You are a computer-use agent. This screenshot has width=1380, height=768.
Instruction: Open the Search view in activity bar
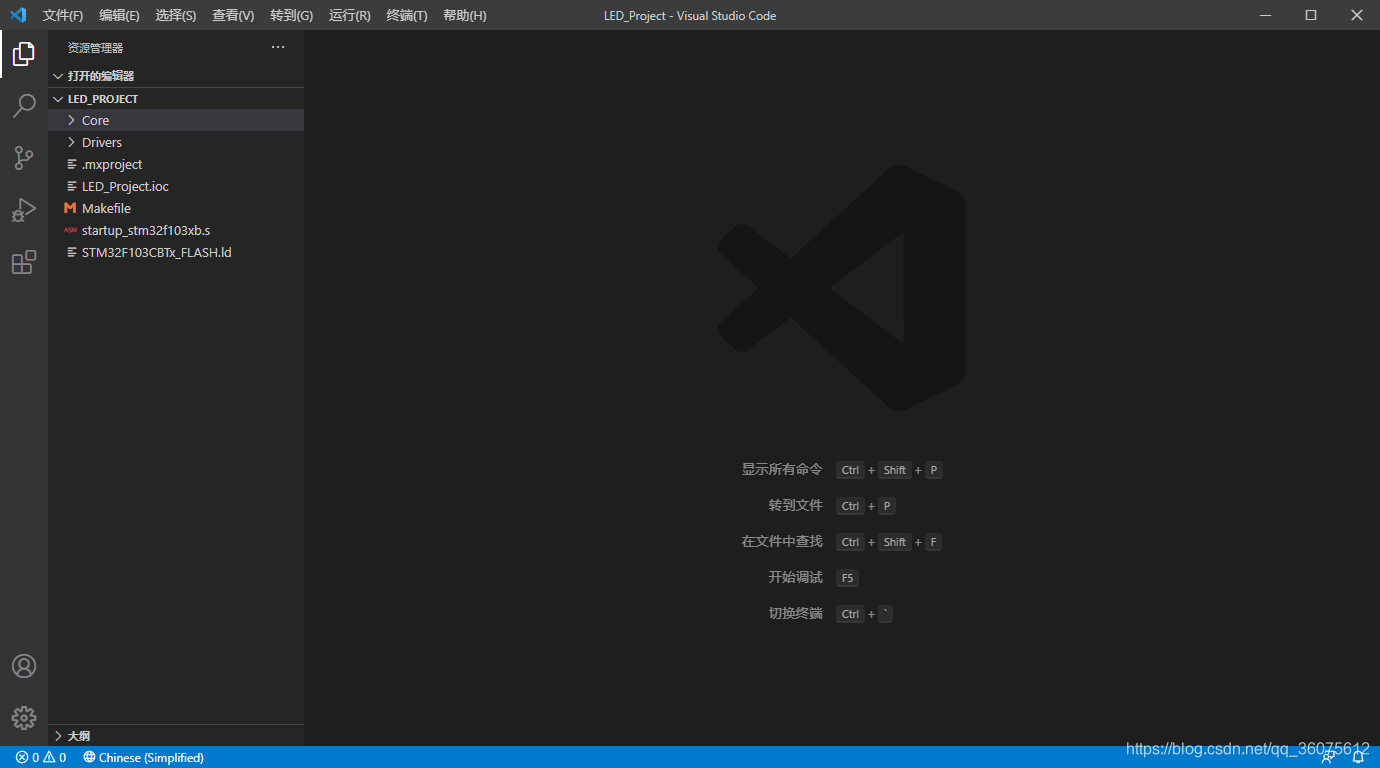pyautogui.click(x=24, y=105)
